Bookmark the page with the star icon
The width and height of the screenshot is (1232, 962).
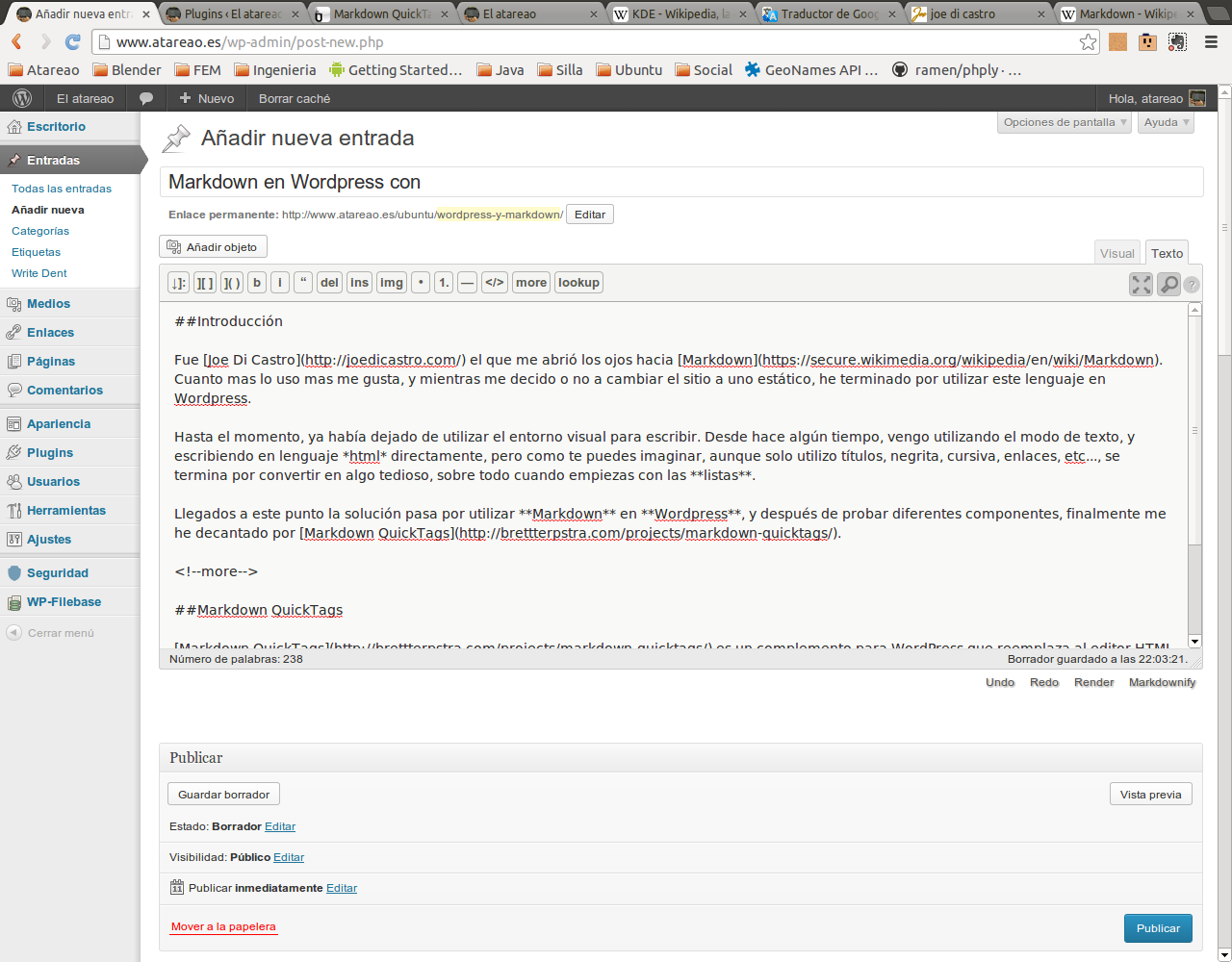click(x=1088, y=42)
